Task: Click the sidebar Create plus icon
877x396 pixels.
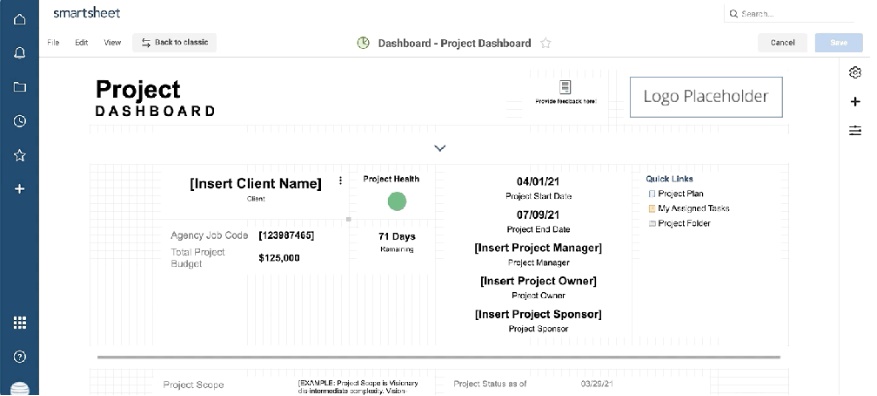Action: 20,189
